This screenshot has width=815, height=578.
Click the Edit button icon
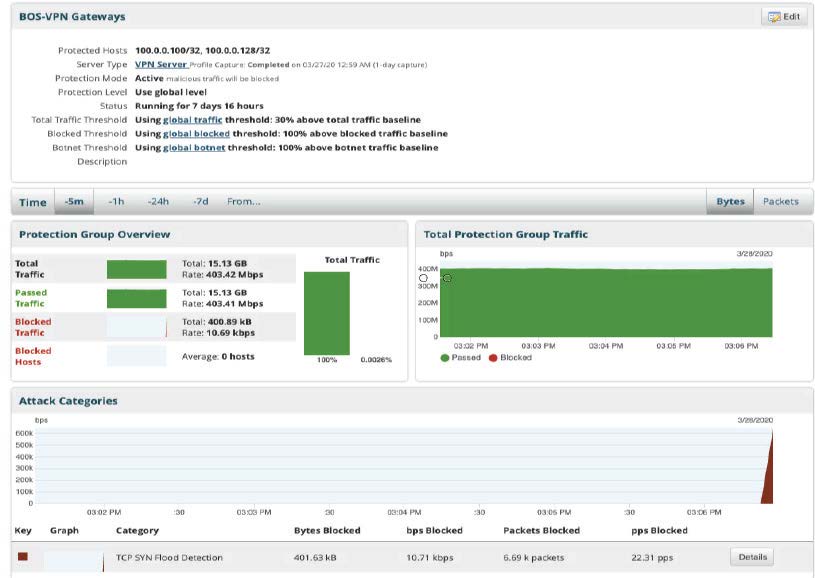click(773, 17)
